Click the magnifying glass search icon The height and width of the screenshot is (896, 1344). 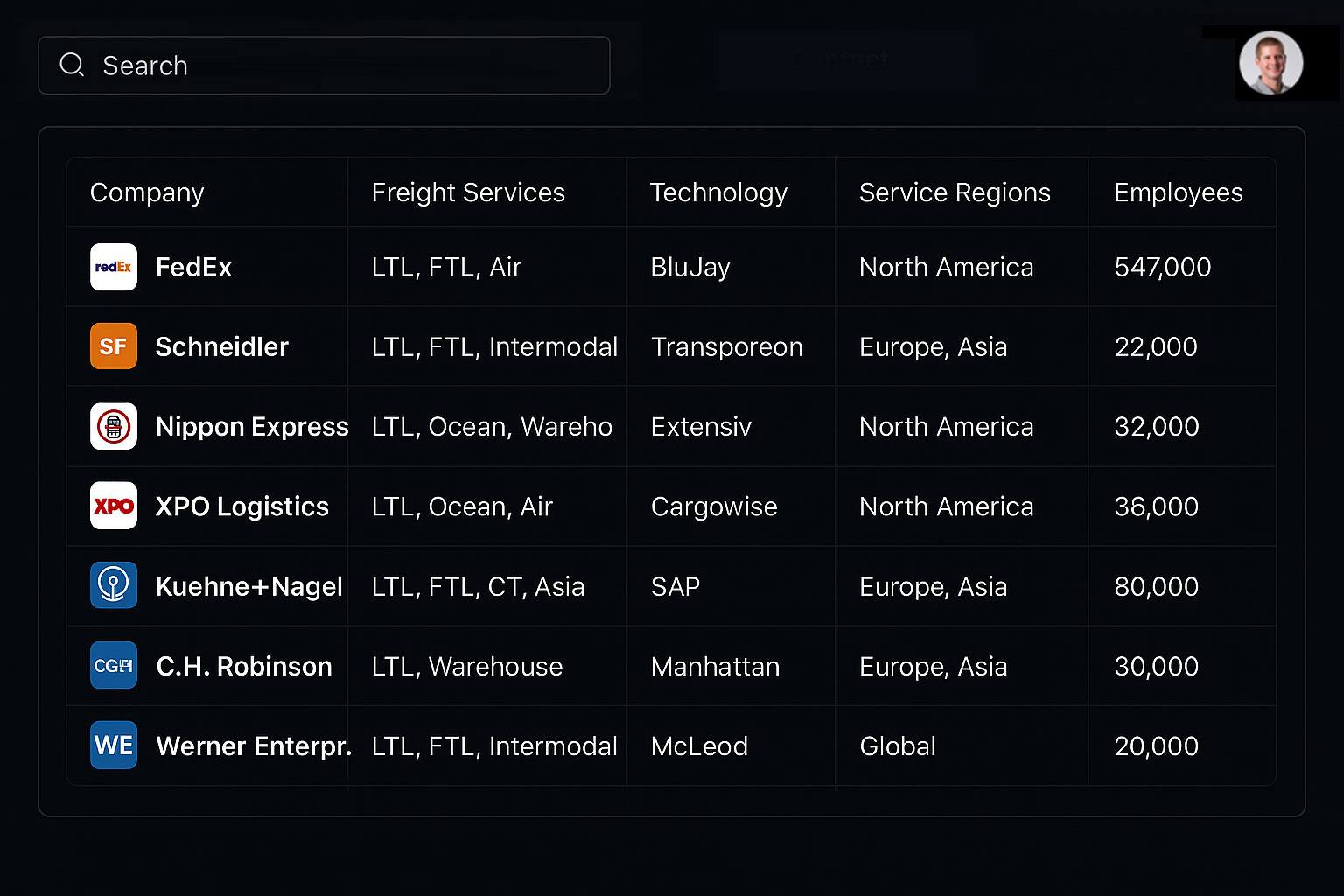(x=72, y=65)
